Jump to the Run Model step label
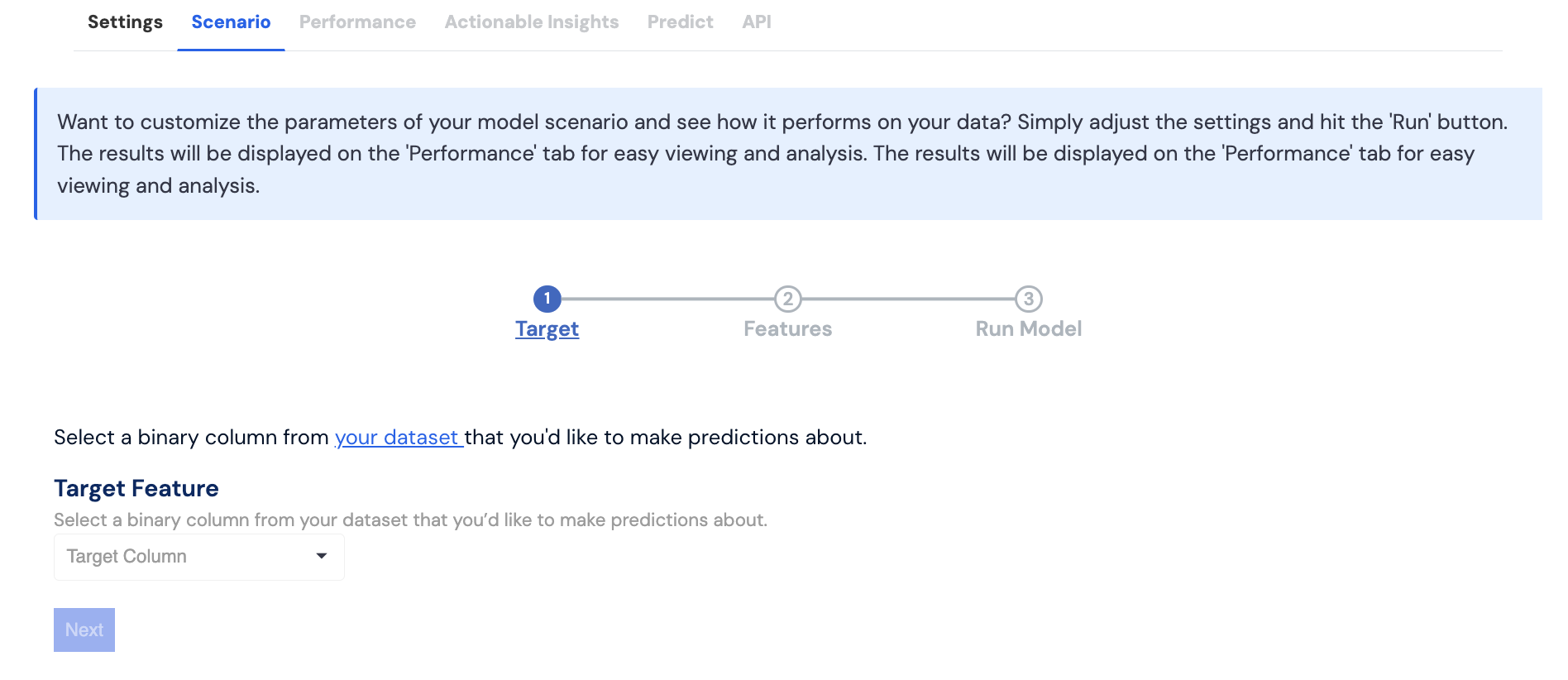1568x680 pixels. tap(1028, 329)
